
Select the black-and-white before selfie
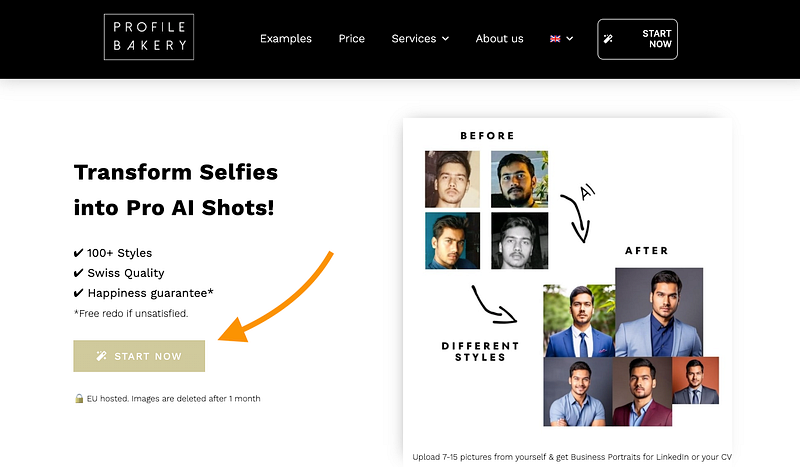[519, 240]
